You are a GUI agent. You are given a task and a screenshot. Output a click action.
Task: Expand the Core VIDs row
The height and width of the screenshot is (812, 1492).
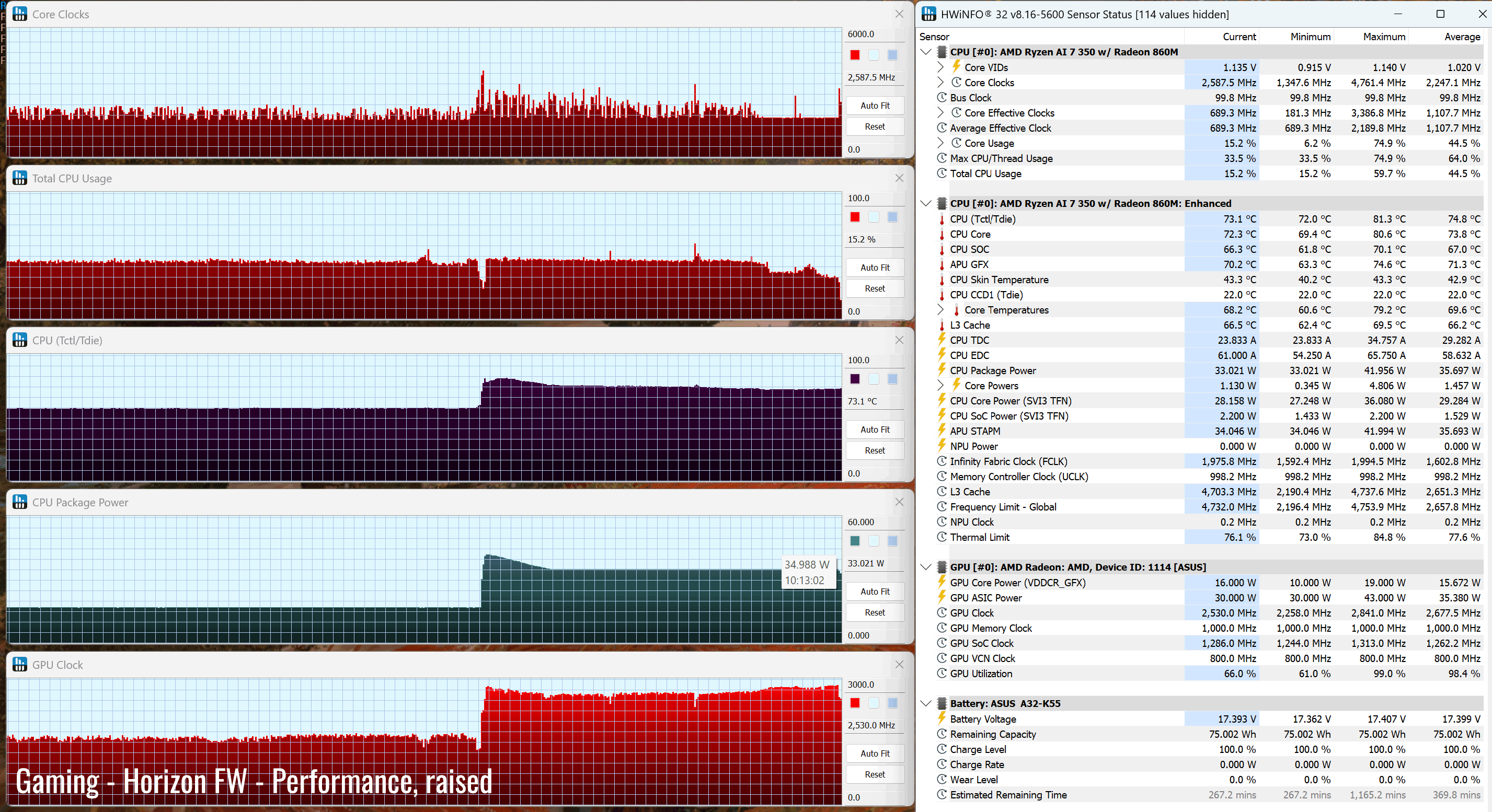[x=940, y=67]
